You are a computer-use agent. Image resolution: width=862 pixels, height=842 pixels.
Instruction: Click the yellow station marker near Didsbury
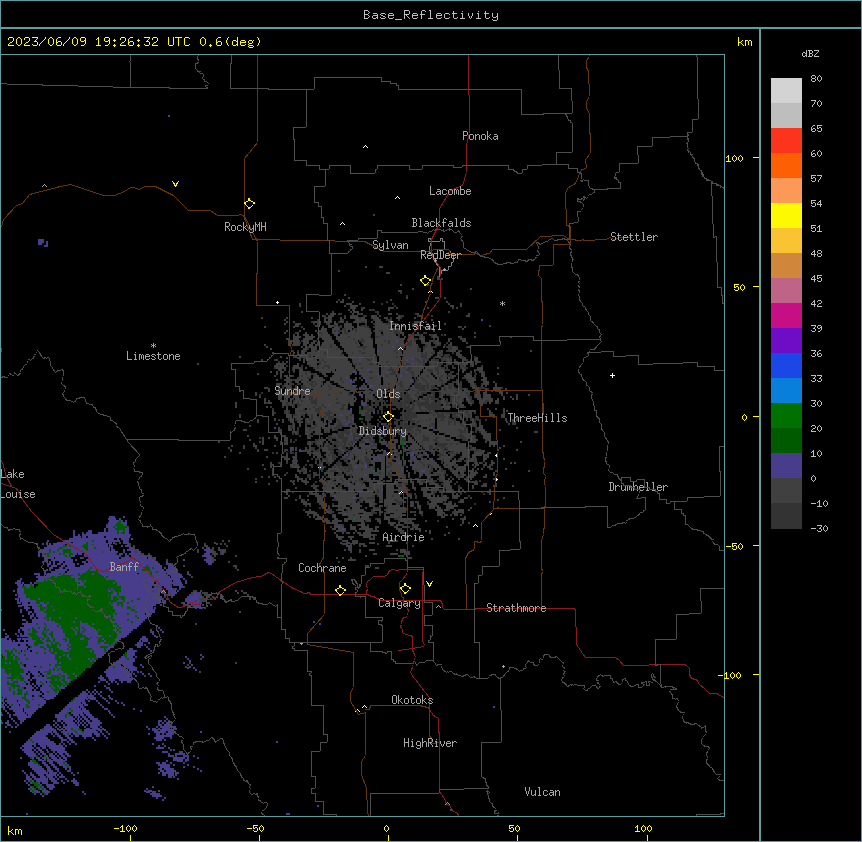pyautogui.click(x=388, y=417)
